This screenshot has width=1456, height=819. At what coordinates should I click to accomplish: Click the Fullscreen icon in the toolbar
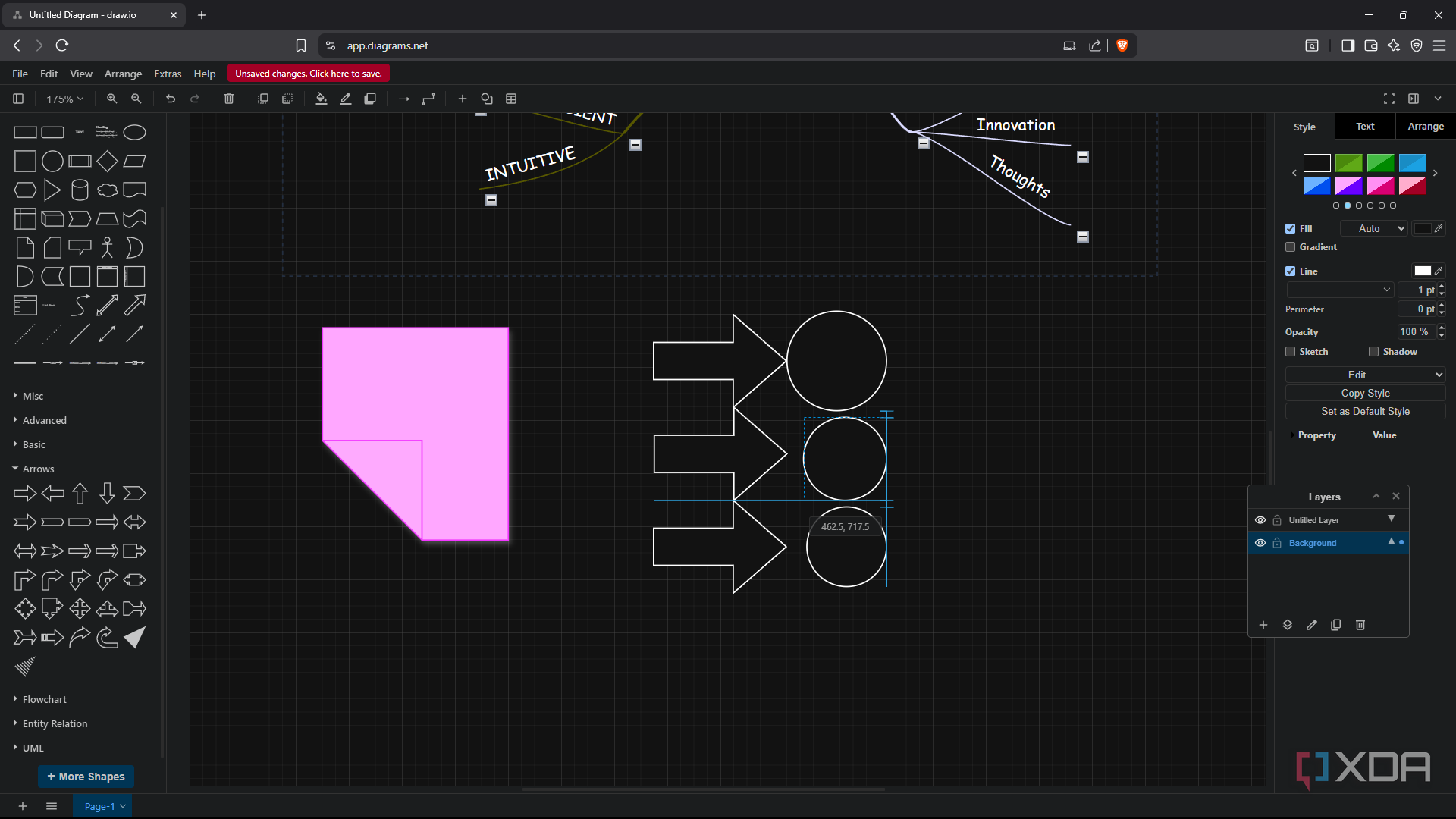[x=1389, y=99]
